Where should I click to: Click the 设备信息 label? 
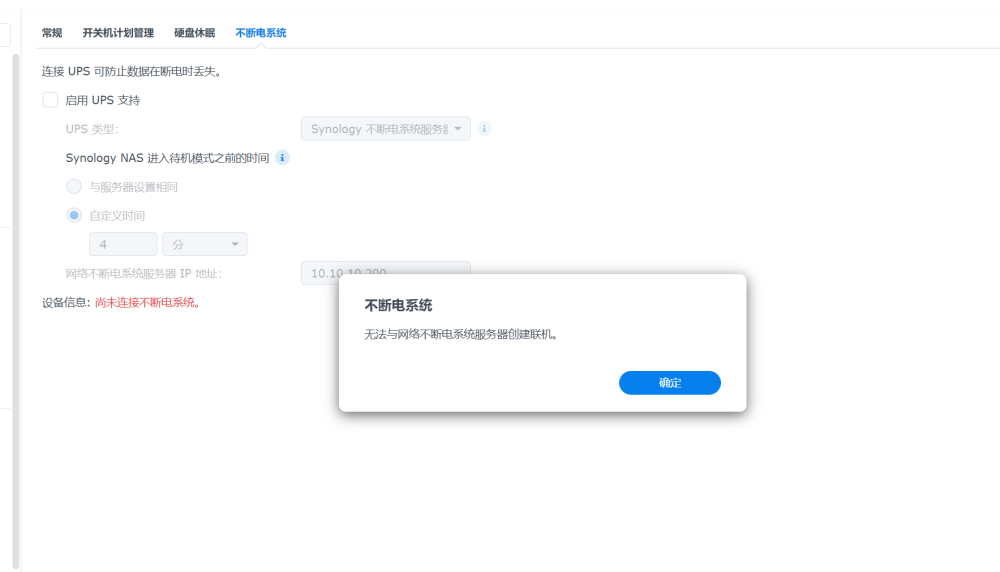point(66,302)
